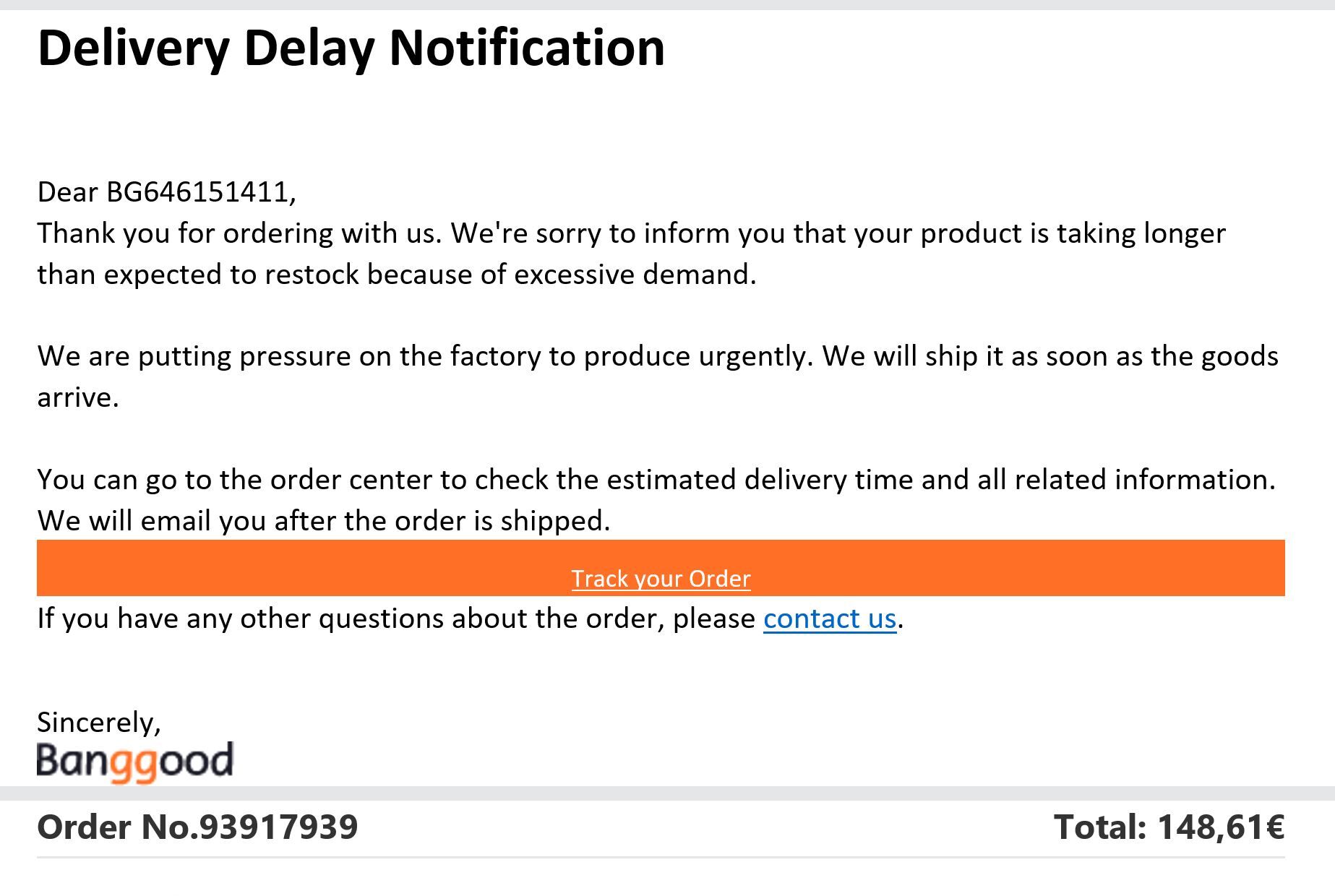The height and width of the screenshot is (896, 1335).
Task: Open the Track your Order link
Action: click(661, 578)
